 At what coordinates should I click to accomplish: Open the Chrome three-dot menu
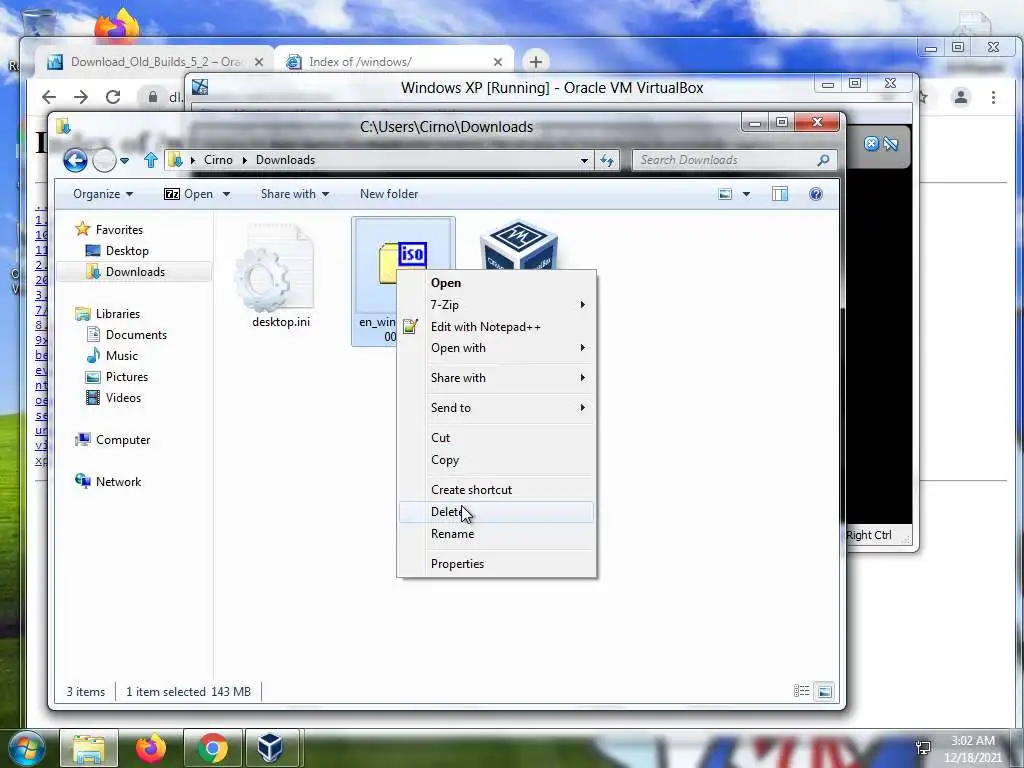(x=993, y=97)
